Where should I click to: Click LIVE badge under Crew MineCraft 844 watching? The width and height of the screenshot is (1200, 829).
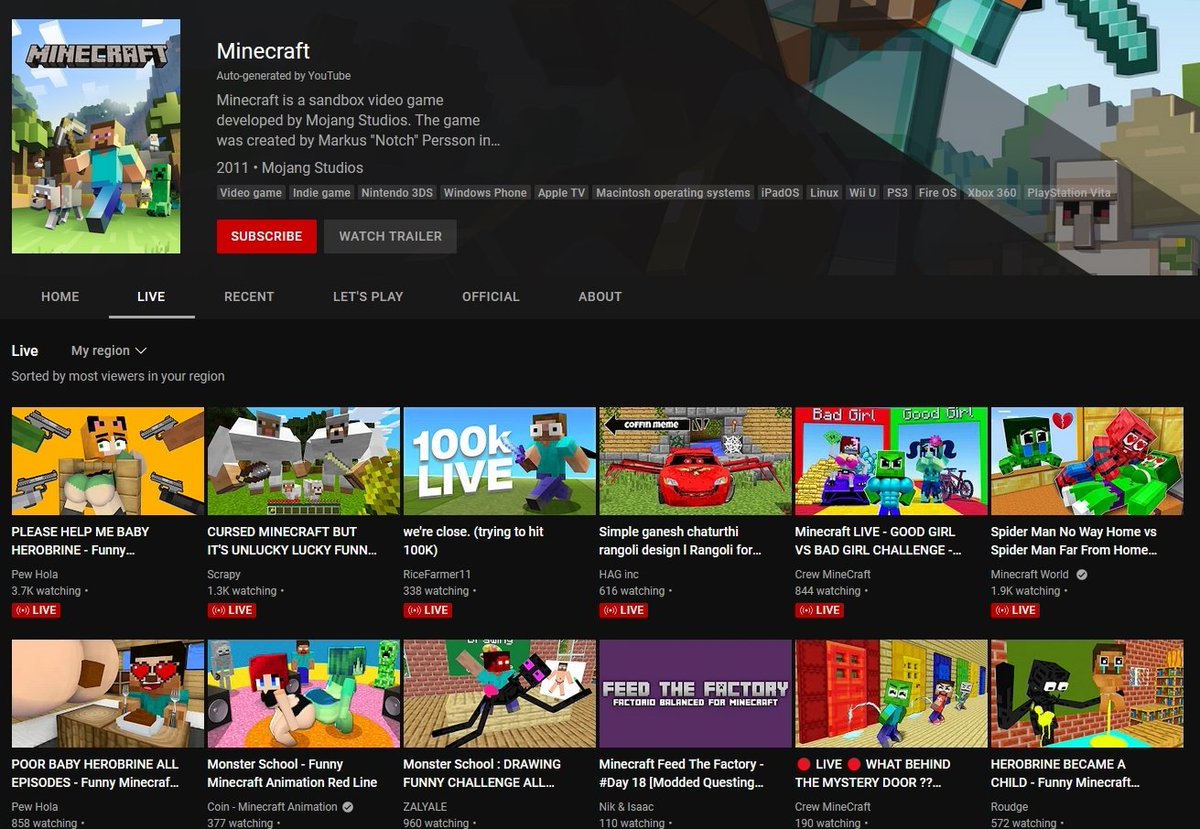pos(820,609)
